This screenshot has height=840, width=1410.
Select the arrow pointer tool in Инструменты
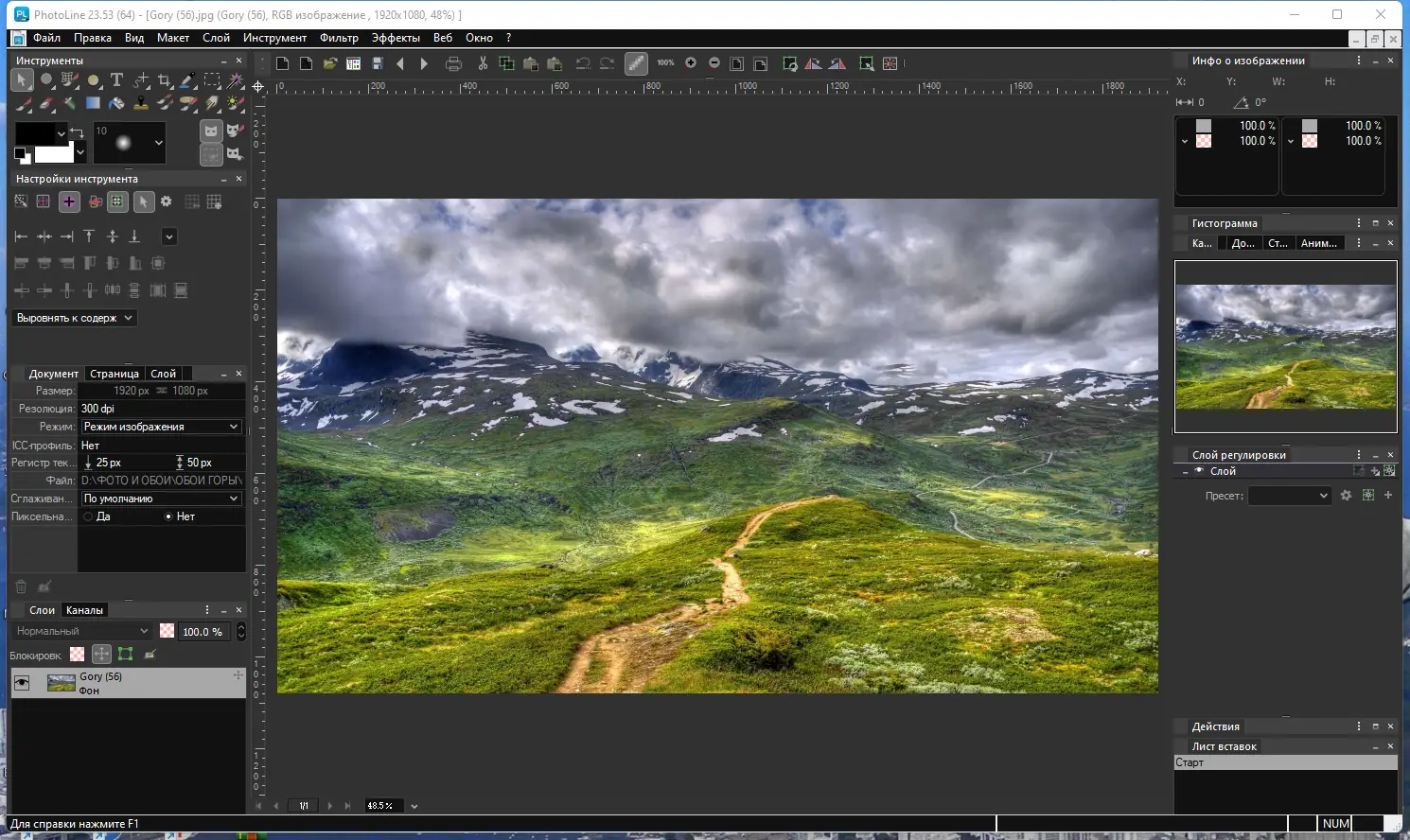pos(22,80)
